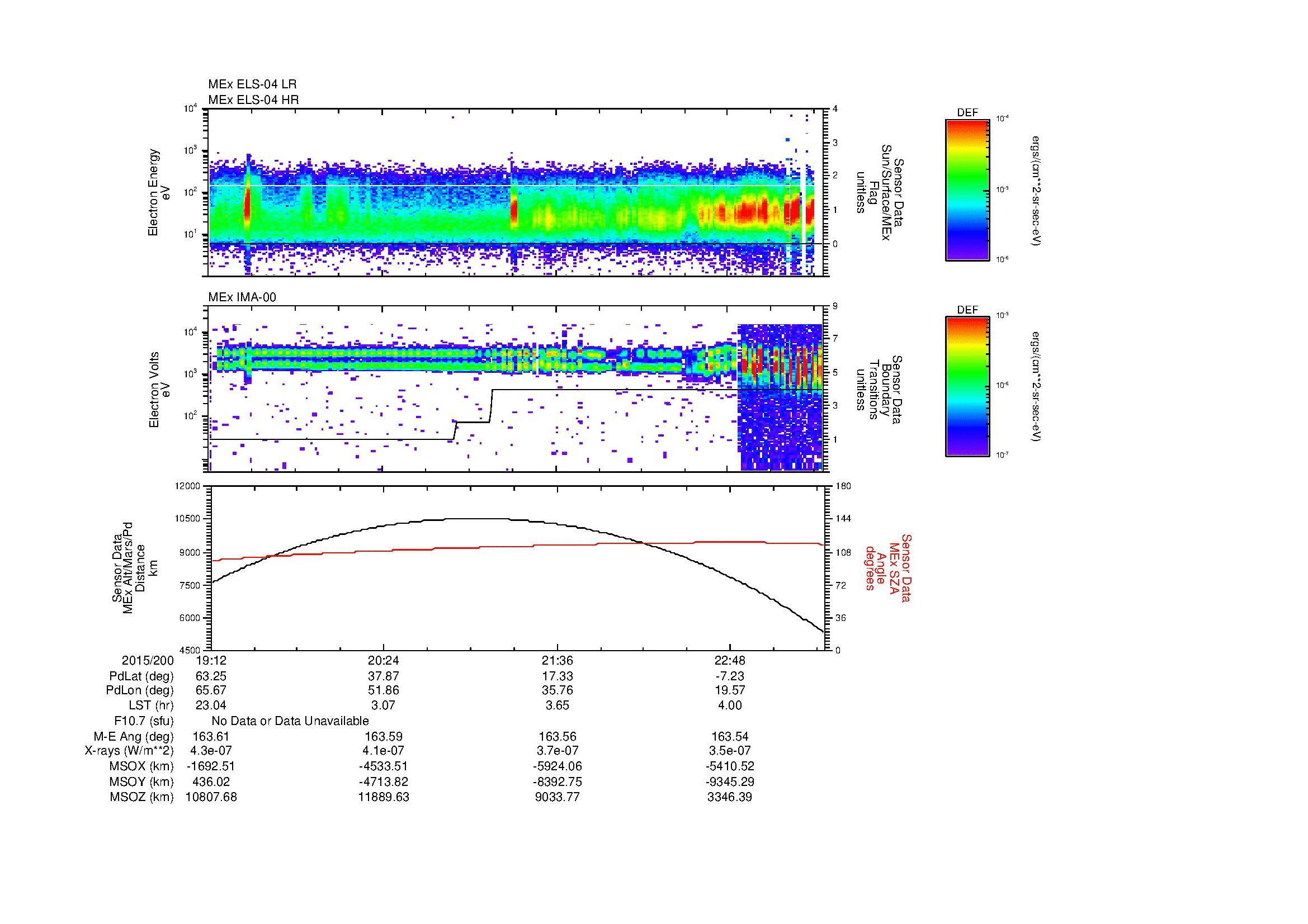Click the 'MEx ELS-04 HR' panel title
Viewport: 1308px width, 924px height.
pos(253,99)
